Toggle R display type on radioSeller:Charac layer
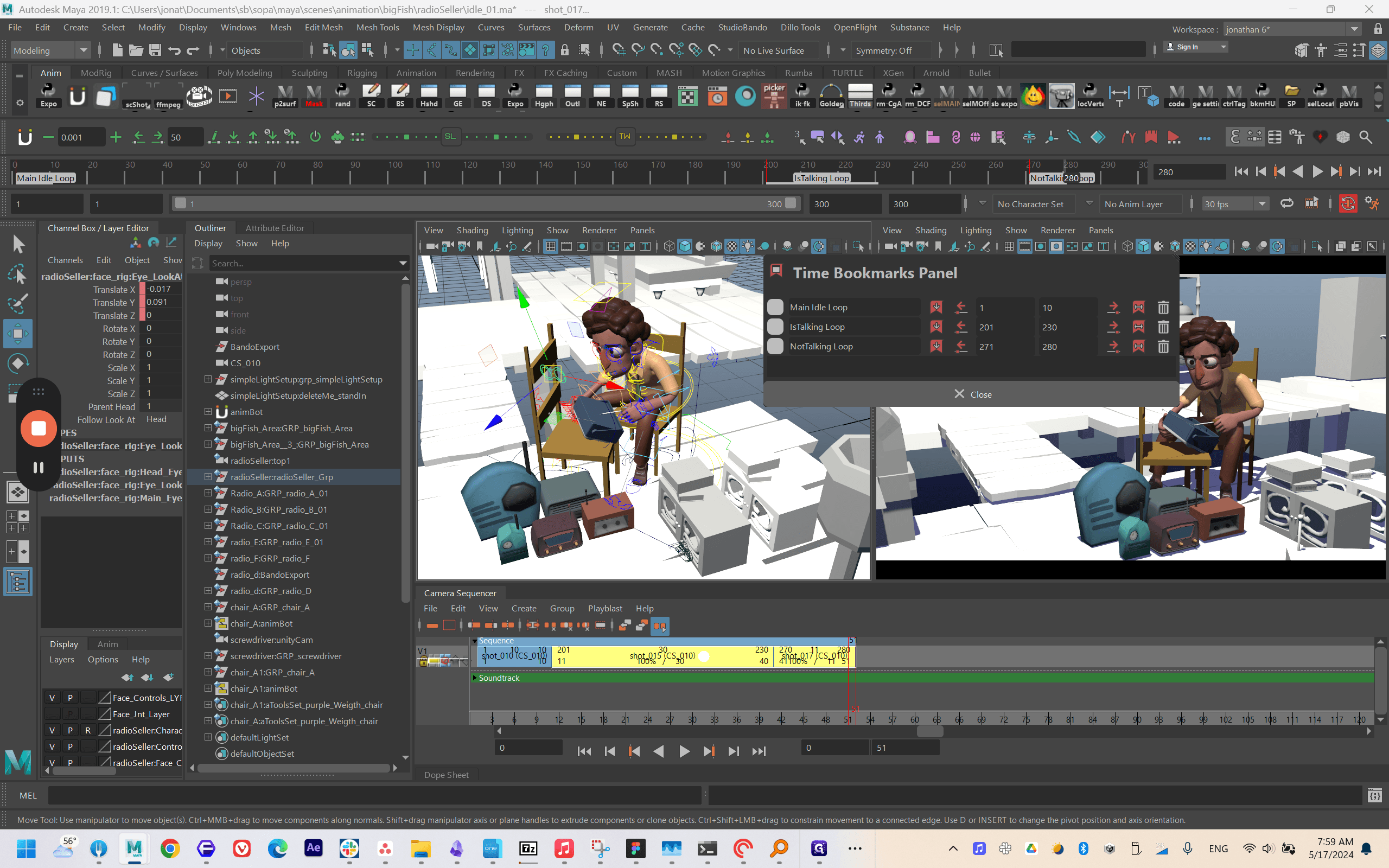Screen dimensions: 1389x868 click(88, 730)
